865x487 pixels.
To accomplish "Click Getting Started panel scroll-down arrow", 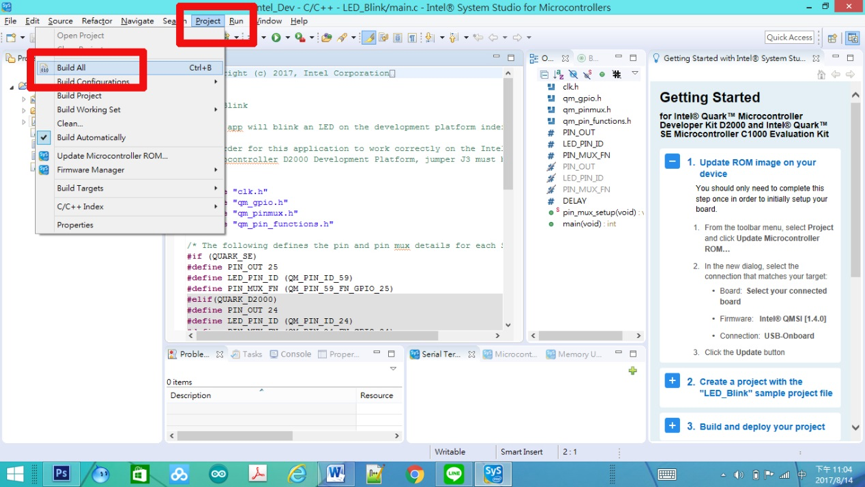I will pyautogui.click(x=855, y=427).
